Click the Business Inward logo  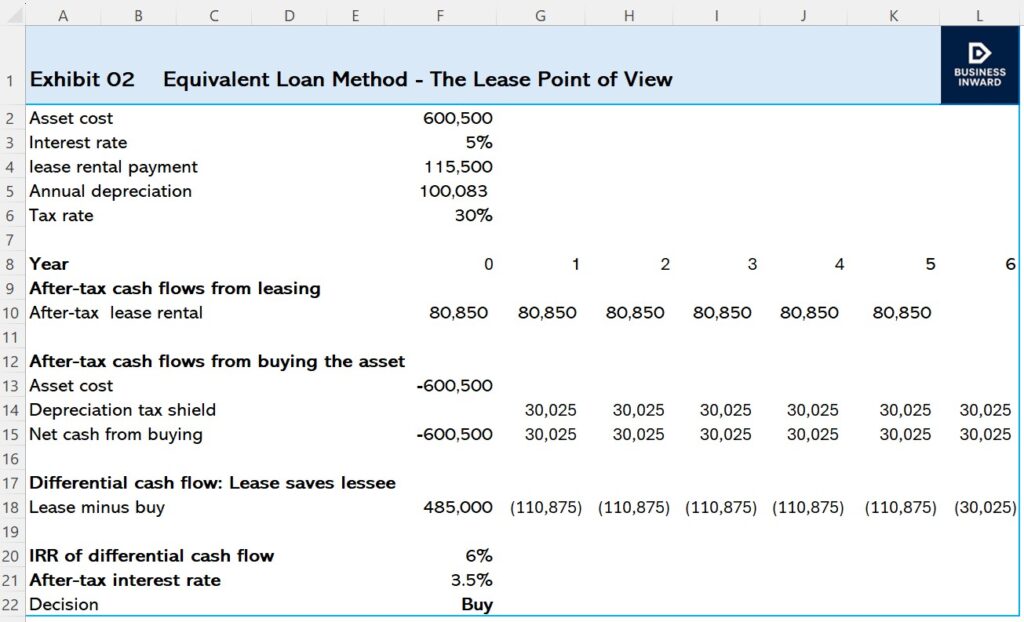pos(980,65)
